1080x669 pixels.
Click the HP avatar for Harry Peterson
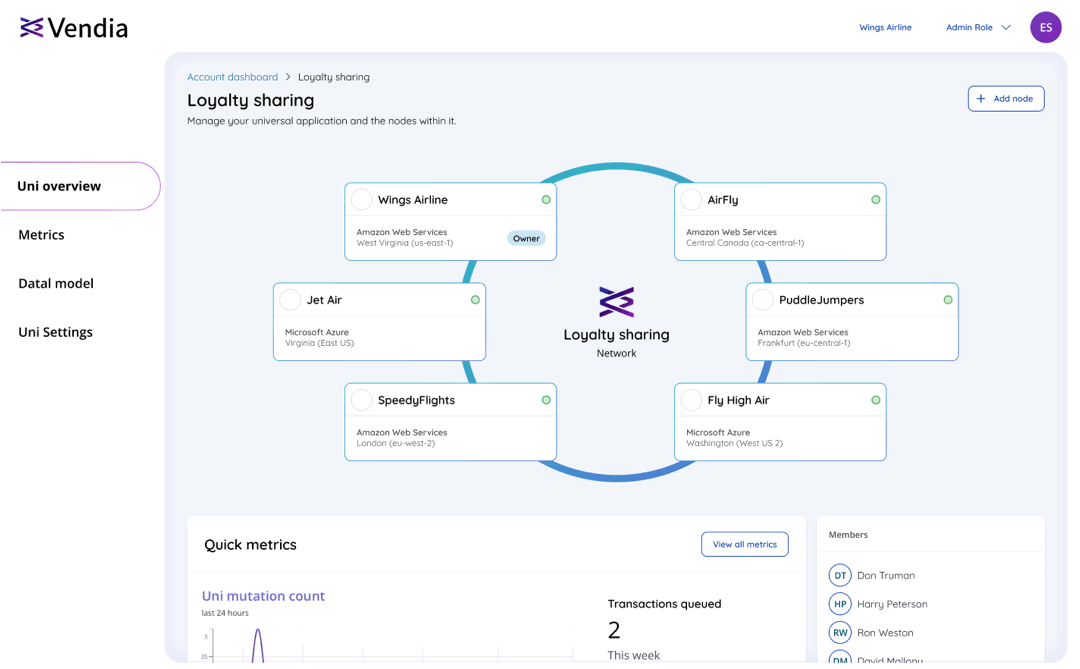(840, 604)
